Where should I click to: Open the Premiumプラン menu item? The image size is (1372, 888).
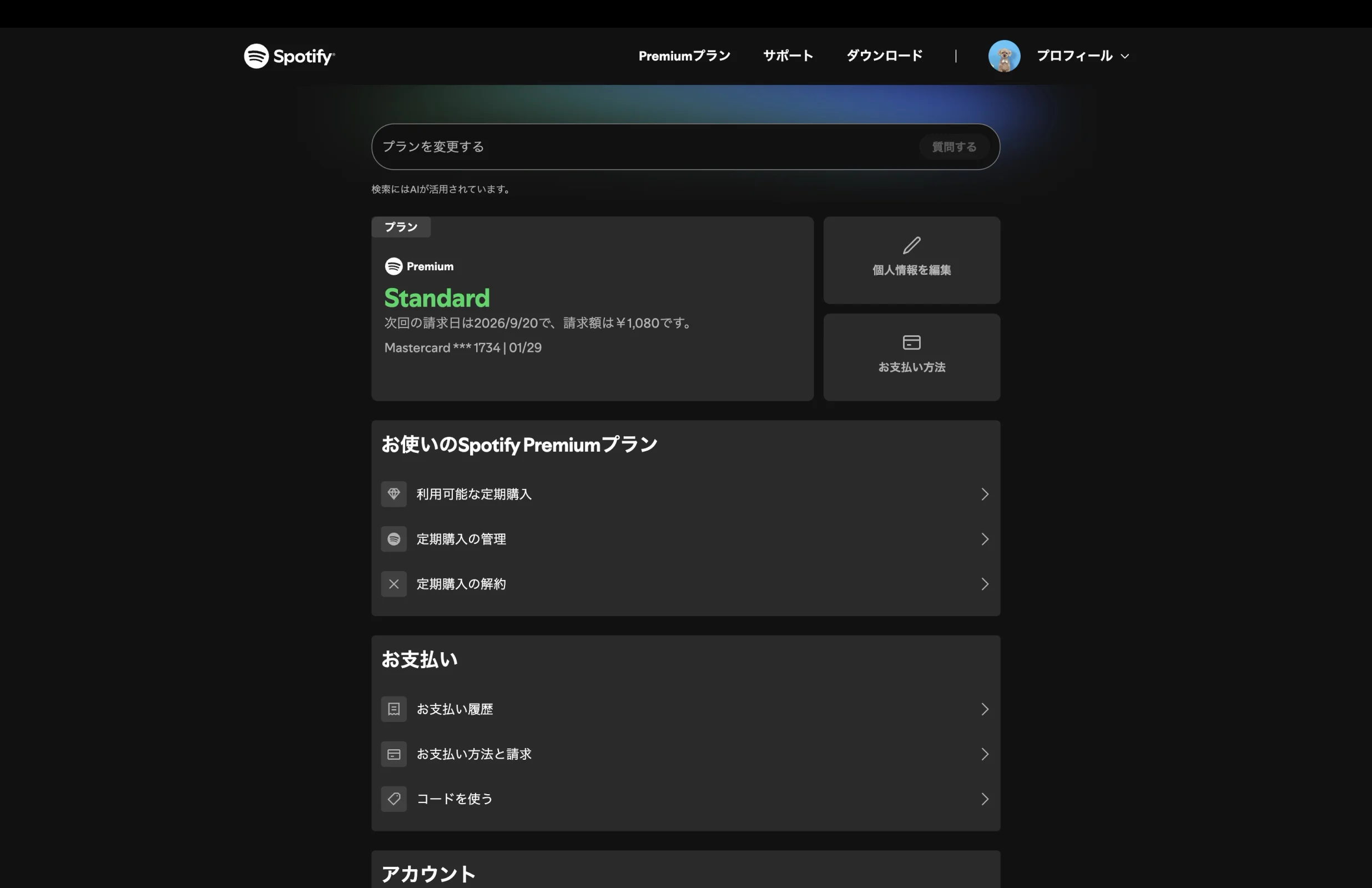(684, 56)
